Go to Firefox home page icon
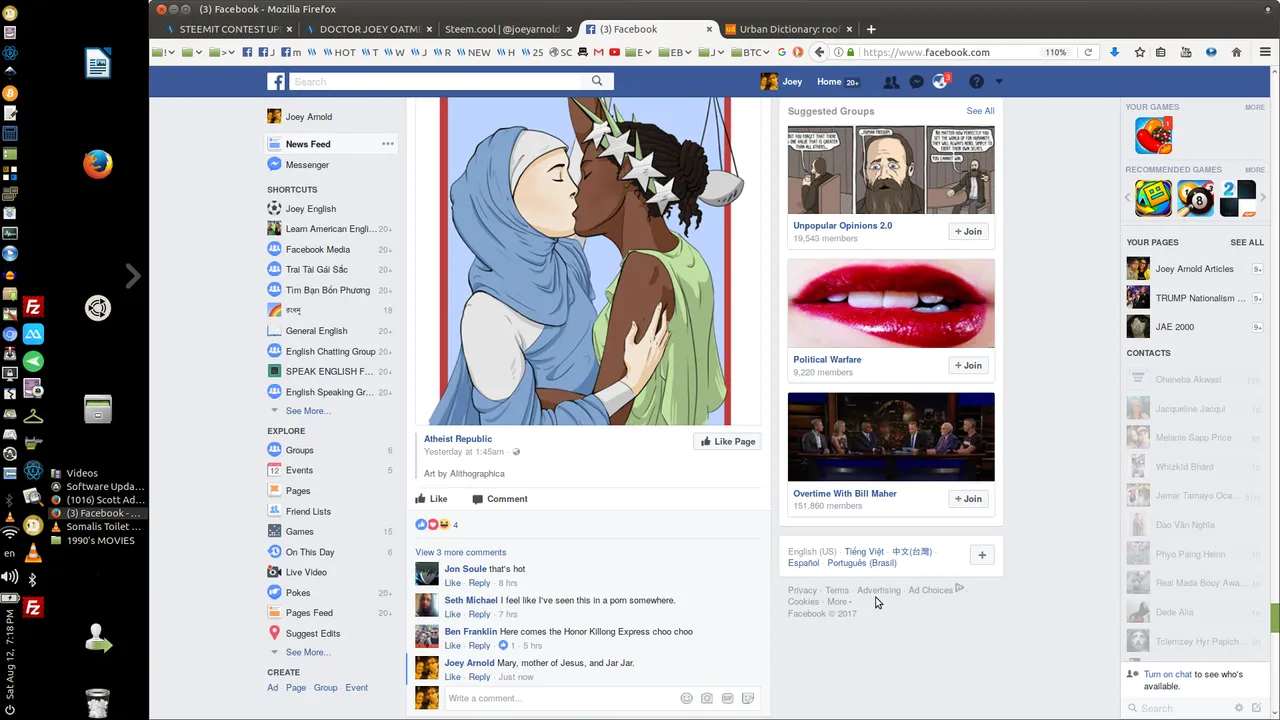Screen dimensions: 1280x720 (1236, 52)
